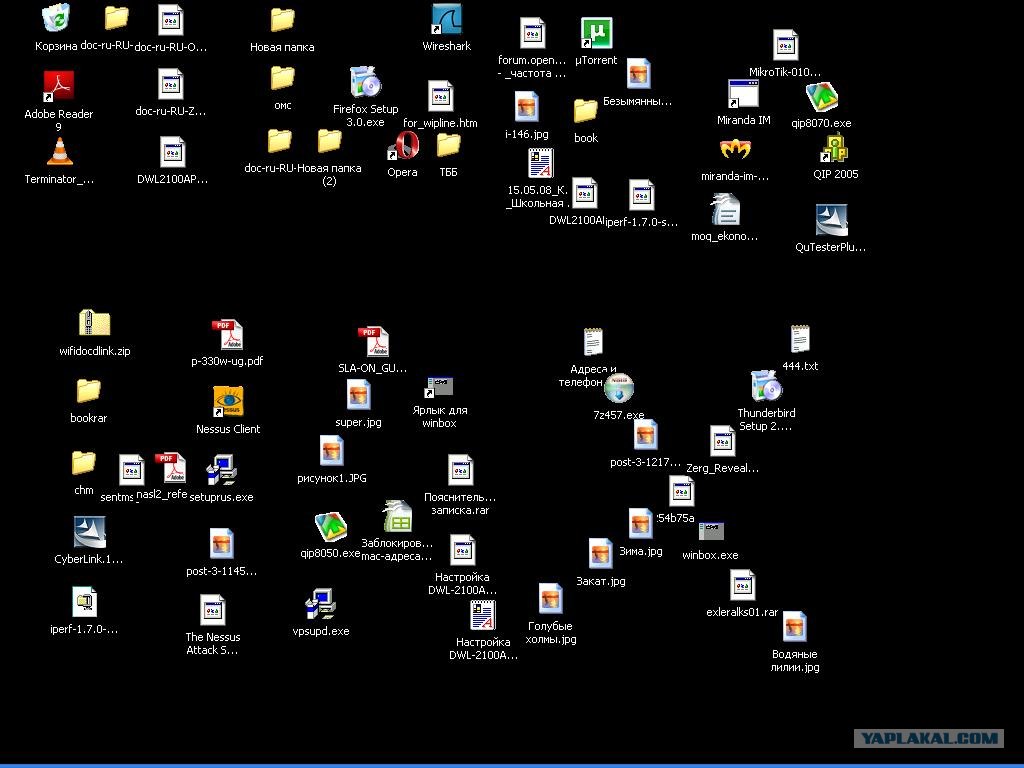Click the Thunderbird Setup installer icon

(x=766, y=385)
